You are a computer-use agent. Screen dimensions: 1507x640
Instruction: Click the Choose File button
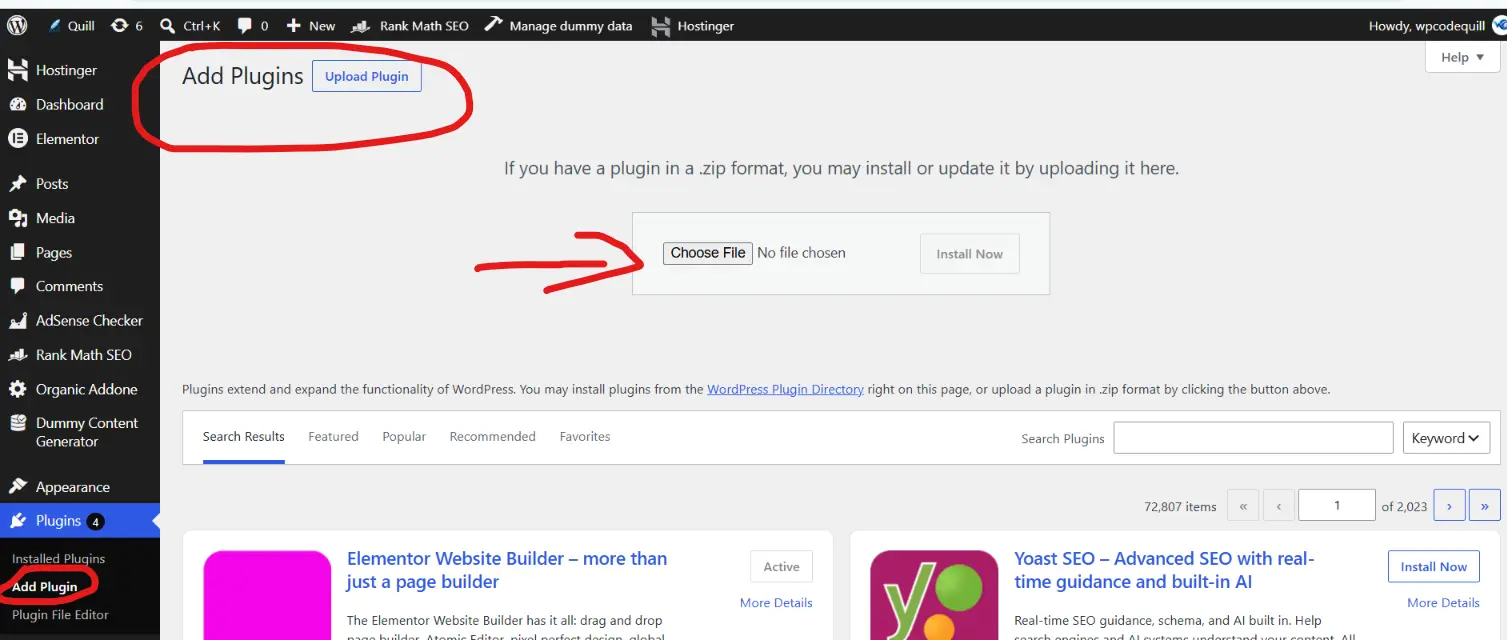[708, 253]
